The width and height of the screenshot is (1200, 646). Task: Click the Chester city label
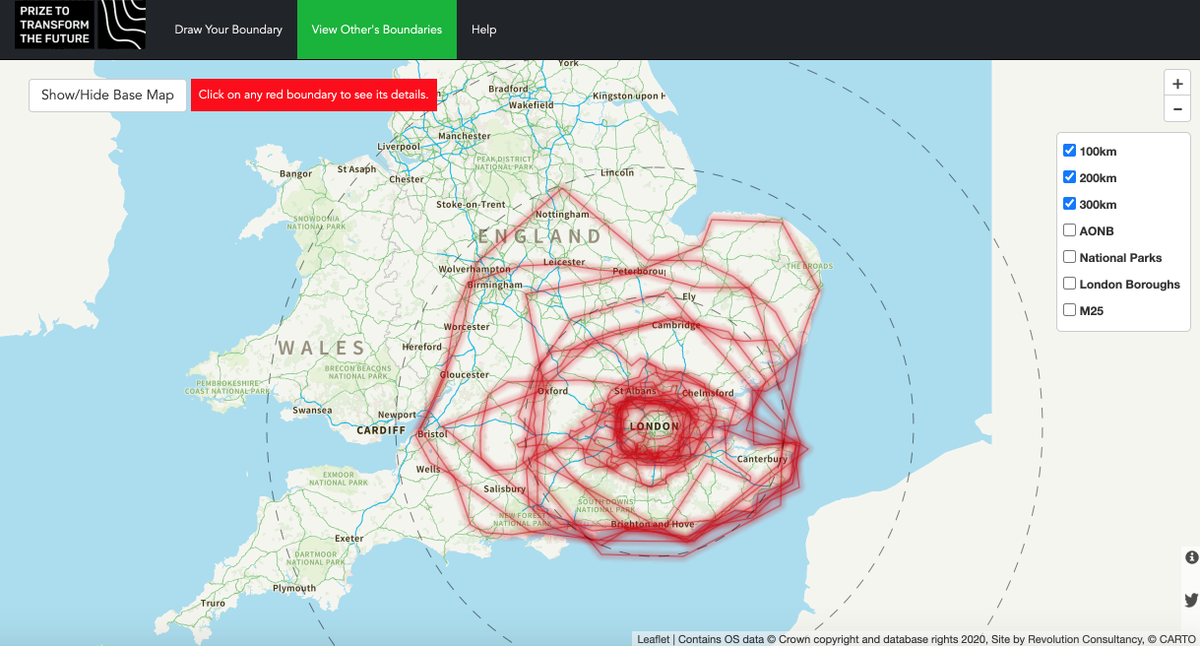[406, 180]
